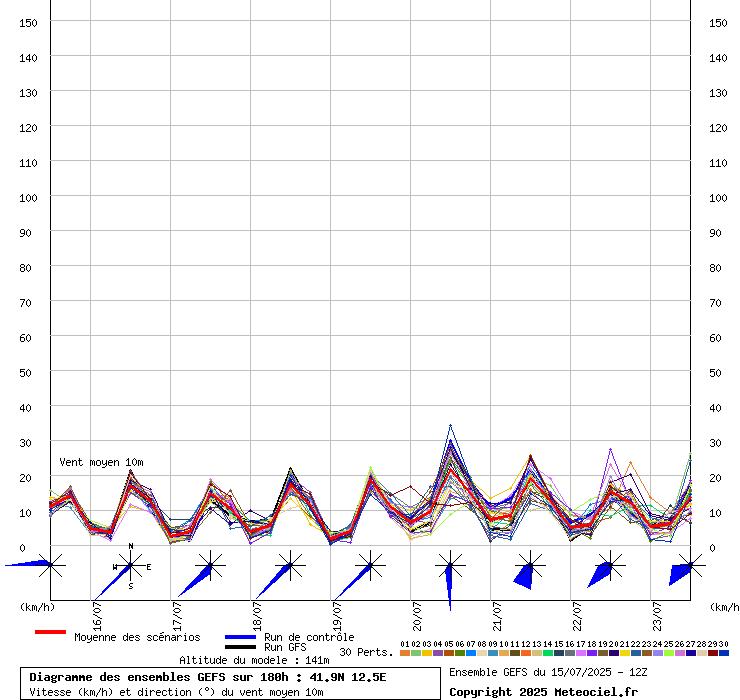Click '30 Perts.' legend label
Screen dimensions: 740x700
tap(366, 652)
